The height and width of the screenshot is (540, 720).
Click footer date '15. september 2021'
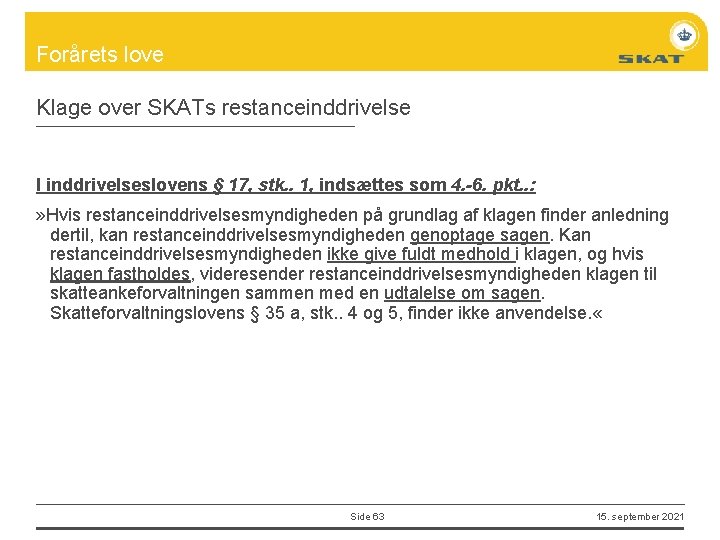(x=640, y=517)
